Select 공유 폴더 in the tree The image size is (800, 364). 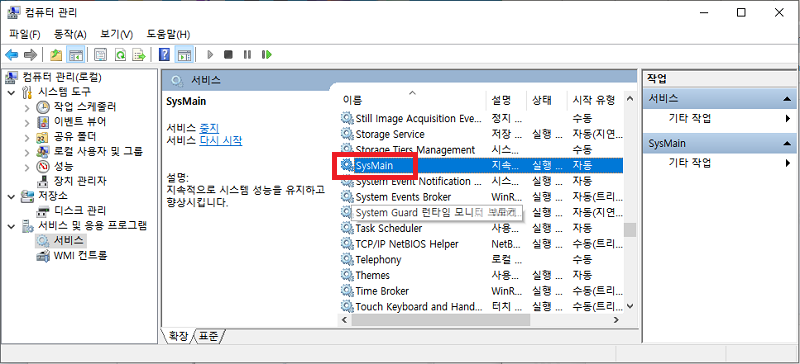click(x=74, y=136)
